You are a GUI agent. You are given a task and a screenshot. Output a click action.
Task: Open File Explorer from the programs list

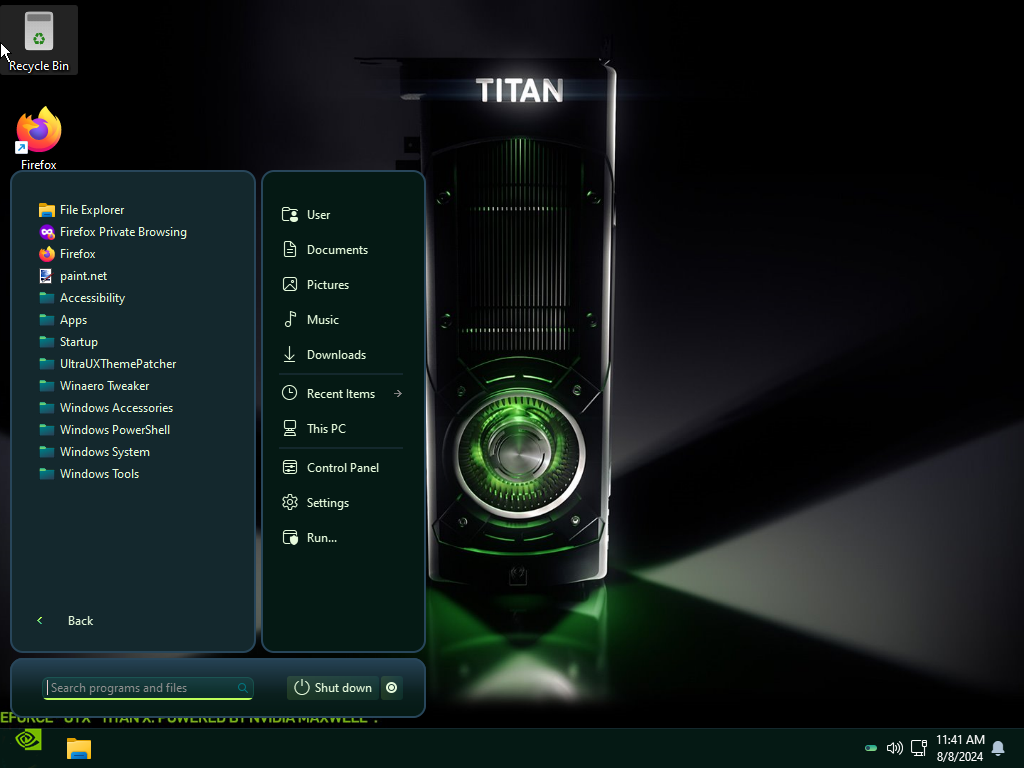pyautogui.click(x=81, y=210)
